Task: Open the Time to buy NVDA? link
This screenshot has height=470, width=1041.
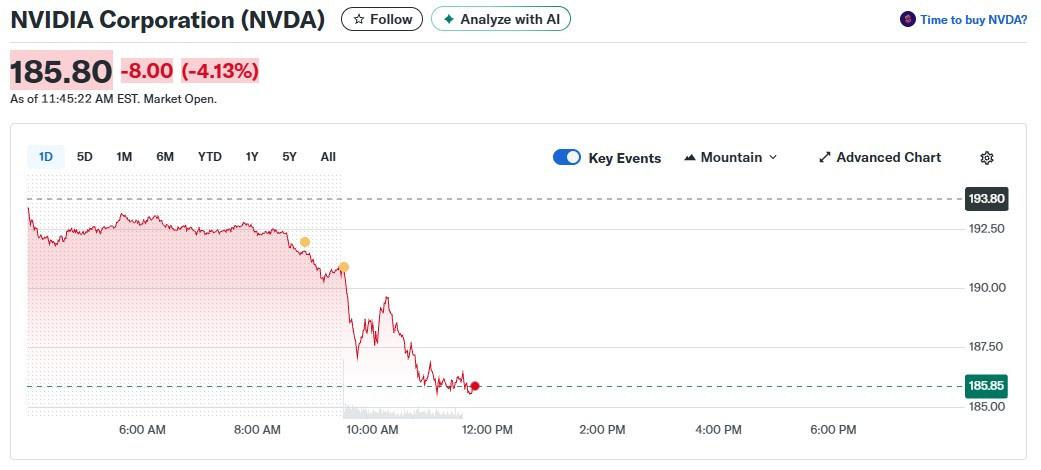Action: pyautogui.click(x=973, y=19)
